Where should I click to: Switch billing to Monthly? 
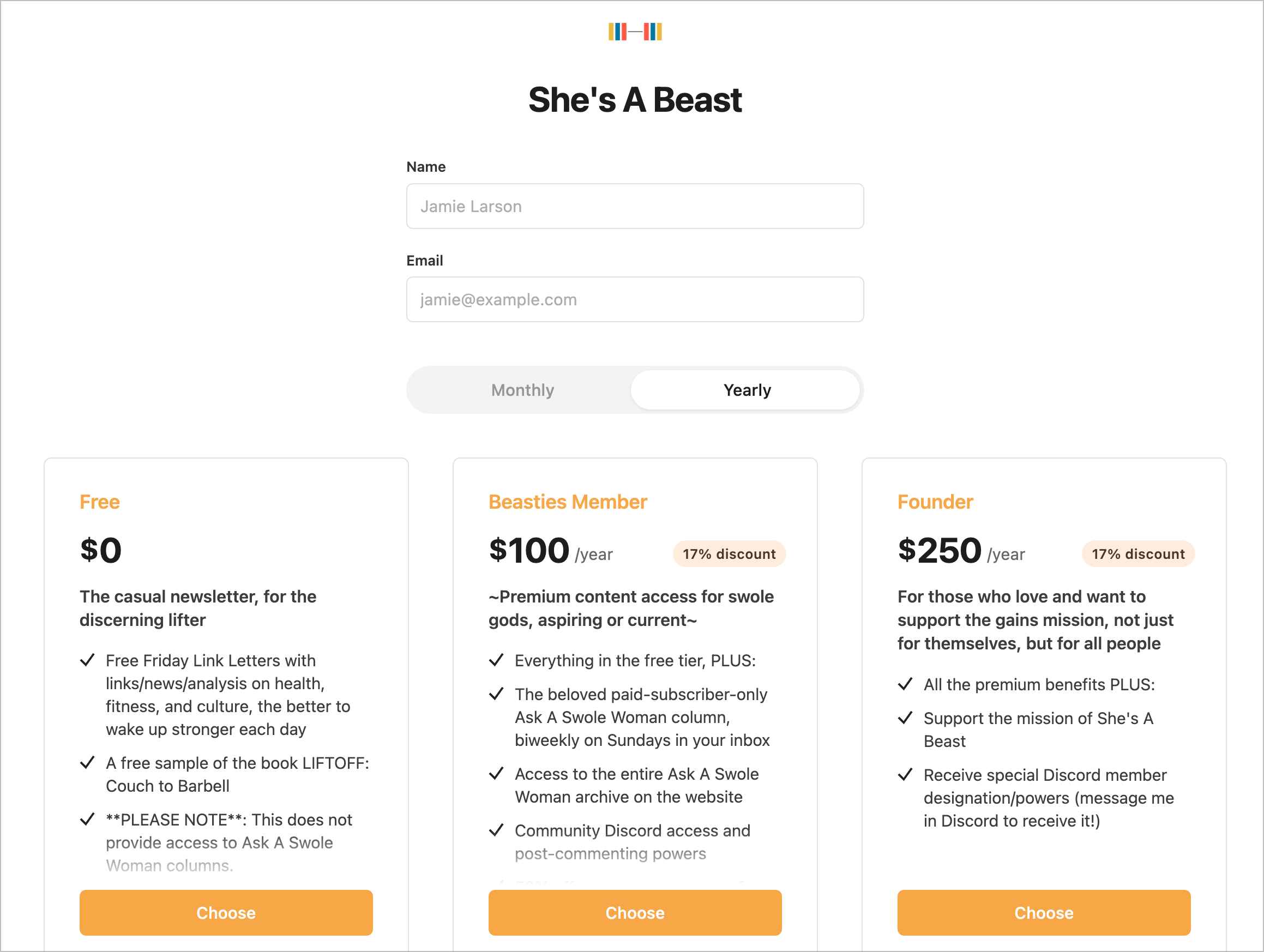coord(522,390)
